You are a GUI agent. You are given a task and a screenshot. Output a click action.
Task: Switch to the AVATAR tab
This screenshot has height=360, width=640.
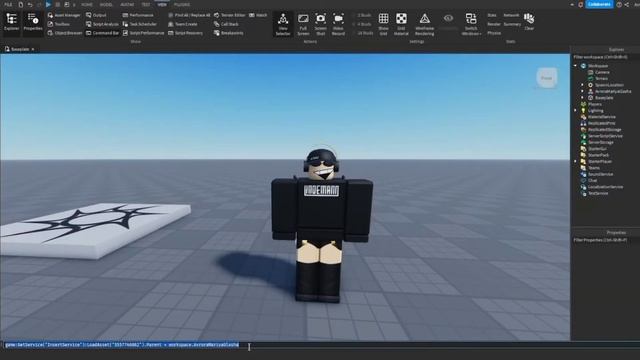127,4
